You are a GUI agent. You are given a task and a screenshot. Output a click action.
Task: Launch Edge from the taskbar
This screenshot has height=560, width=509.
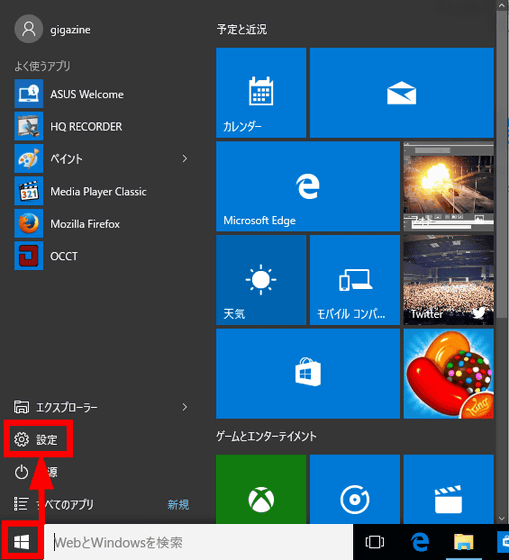coord(420,542)
